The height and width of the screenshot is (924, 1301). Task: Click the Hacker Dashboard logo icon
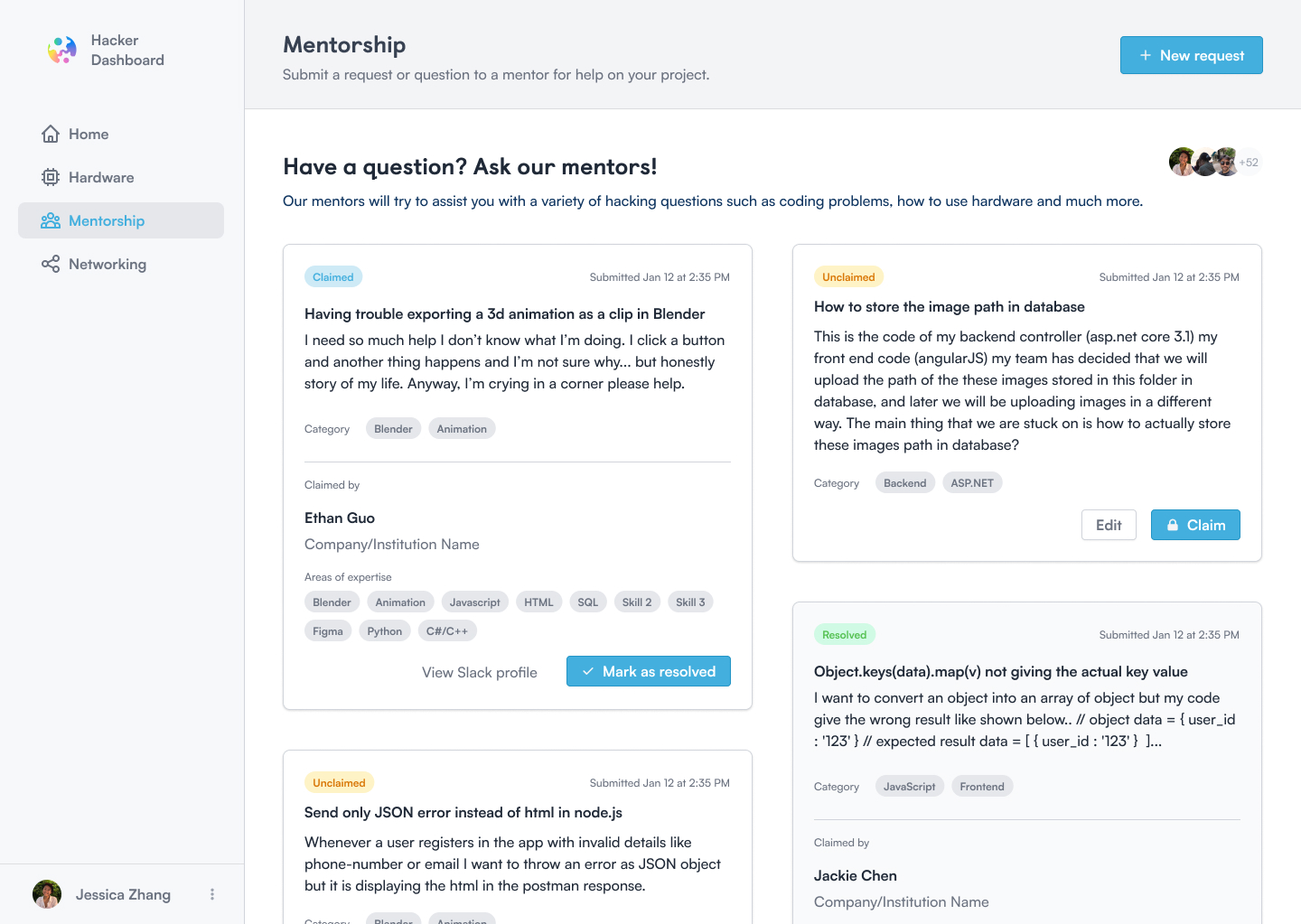pyautogui.click(x=61, y=50)
